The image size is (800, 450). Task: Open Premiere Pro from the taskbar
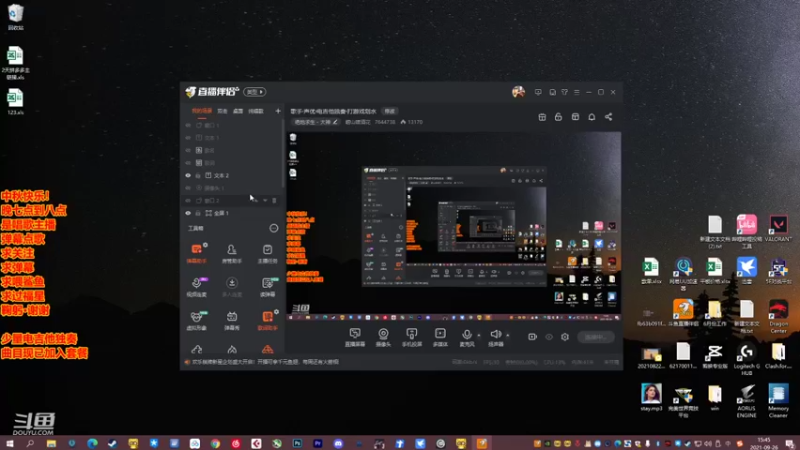(317, 443)
